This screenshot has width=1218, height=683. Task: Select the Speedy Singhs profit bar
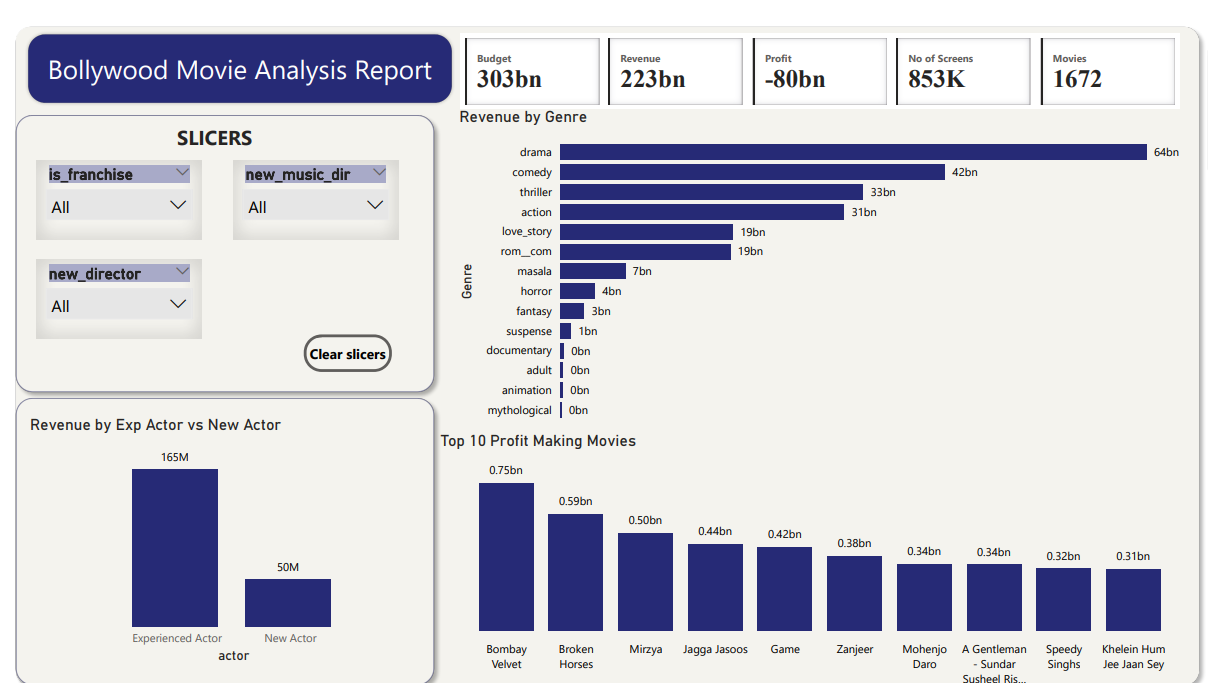pyautogui.click(x=1063, y=599)
